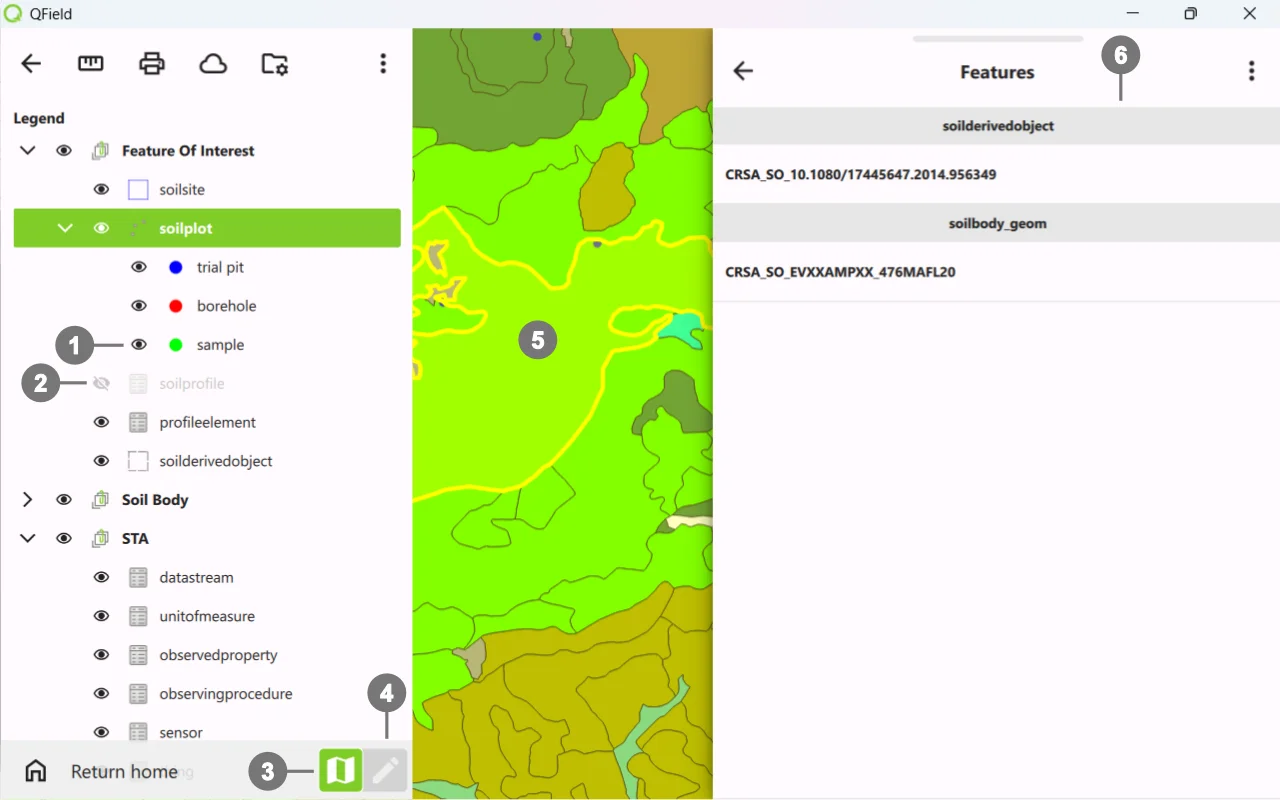Open the legend panel three-dot menu
This screenshot has height=800, width=1280.
383,64
